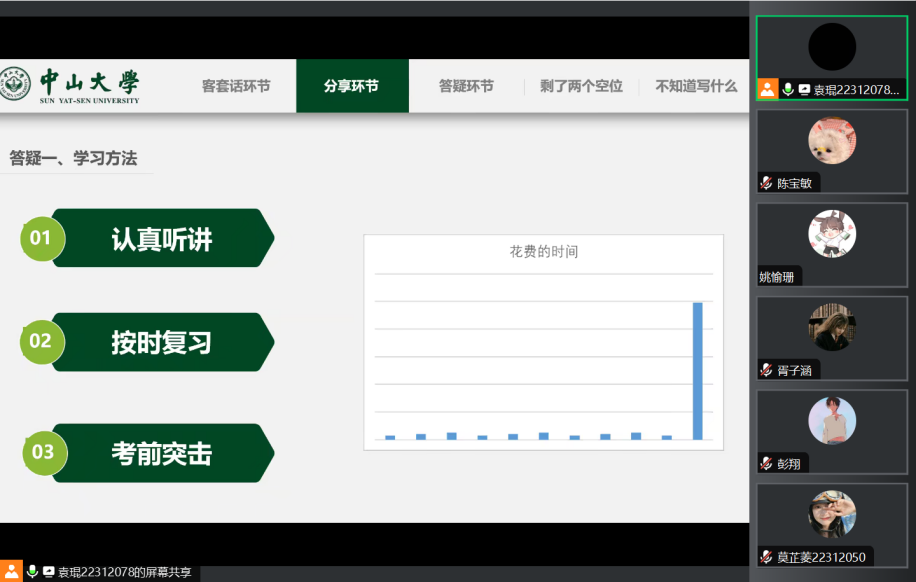This screenshot has width=916, height=582.
Task: Click the orange host icon in the bottom-left share bar
Action: click(x=13, y=571)
